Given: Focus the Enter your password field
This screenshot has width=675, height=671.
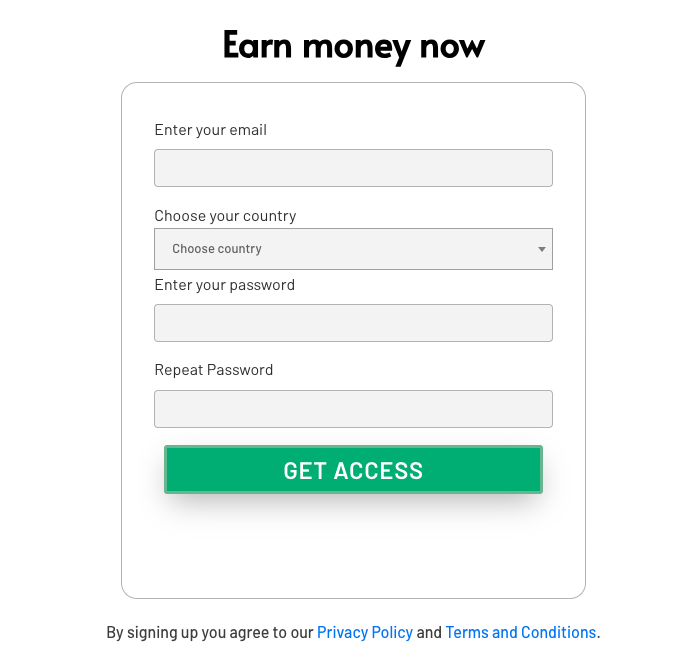Looking at the screenshot, I should (x=353, y=323).
